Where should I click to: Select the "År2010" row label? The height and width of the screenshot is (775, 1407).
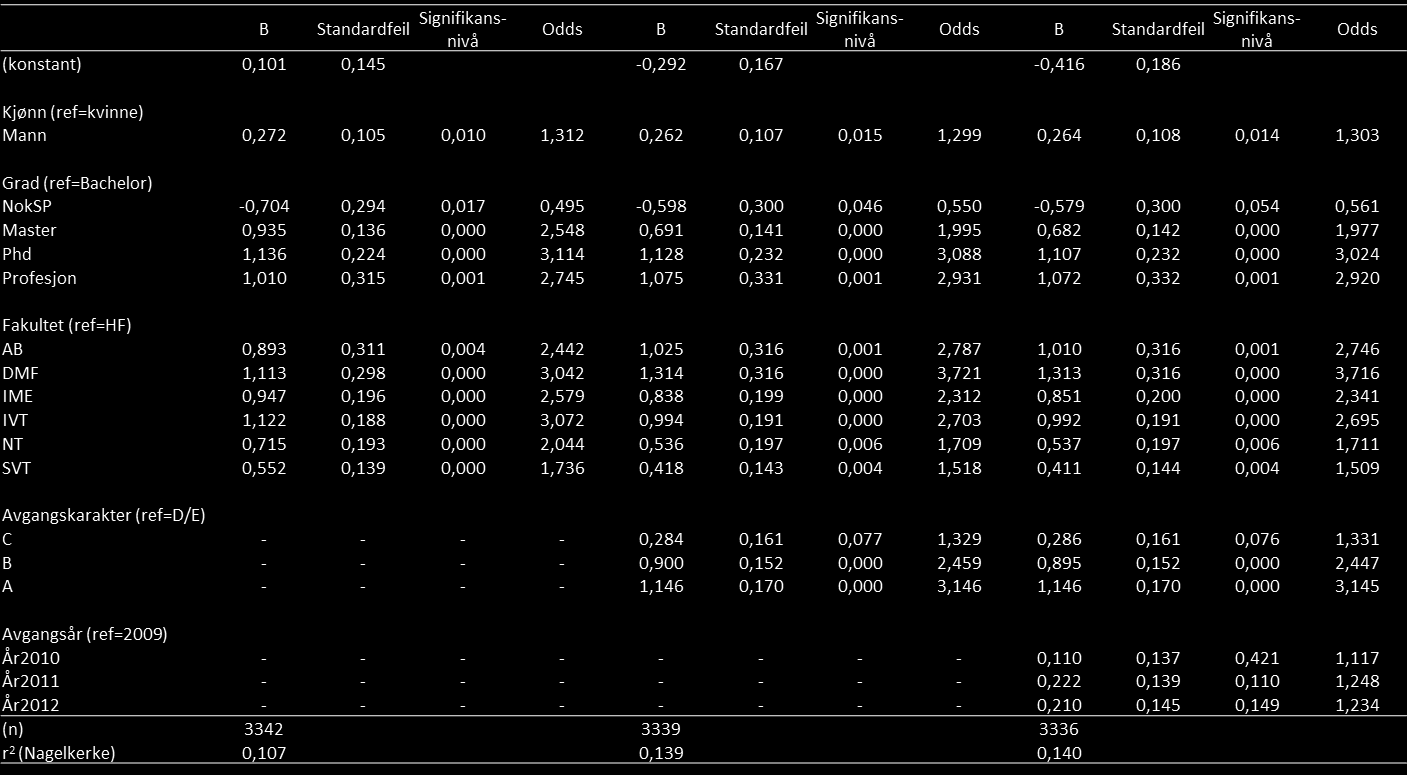32,658
